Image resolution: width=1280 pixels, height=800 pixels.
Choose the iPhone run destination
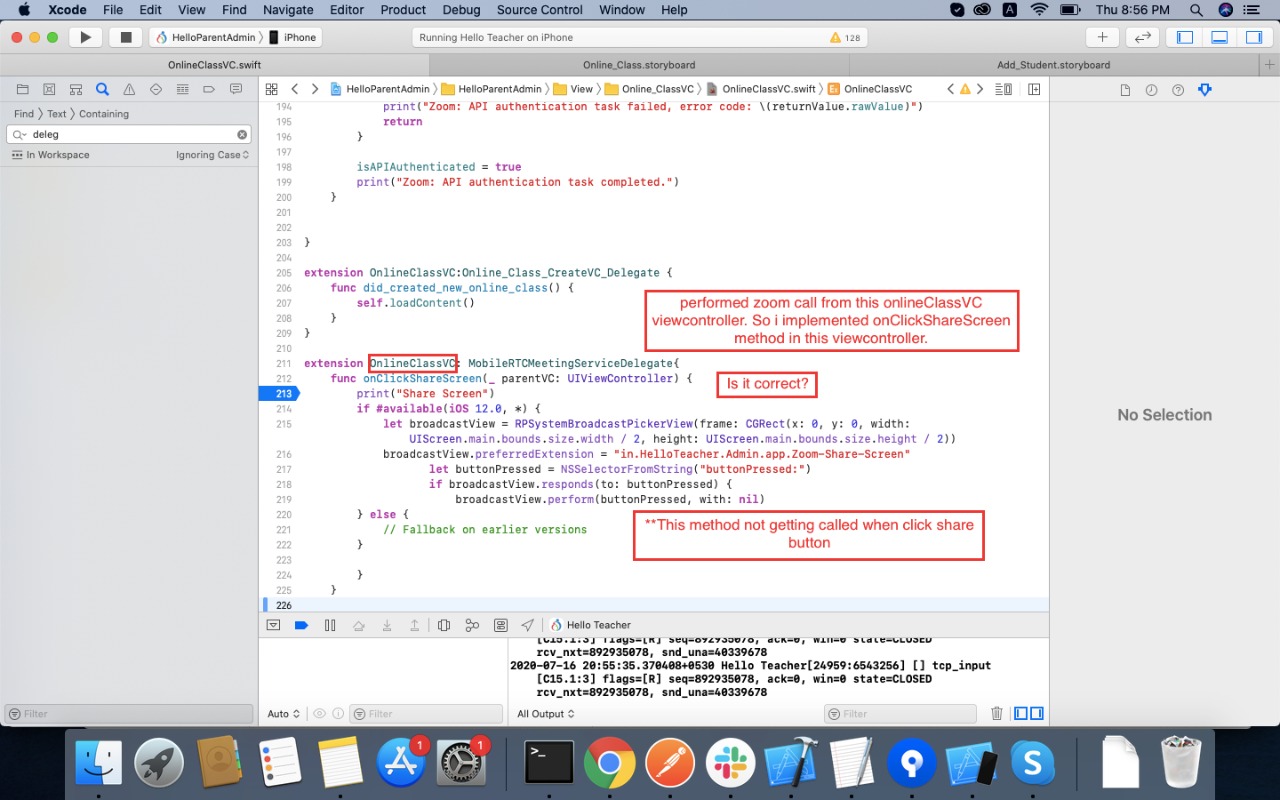(294, 37)
